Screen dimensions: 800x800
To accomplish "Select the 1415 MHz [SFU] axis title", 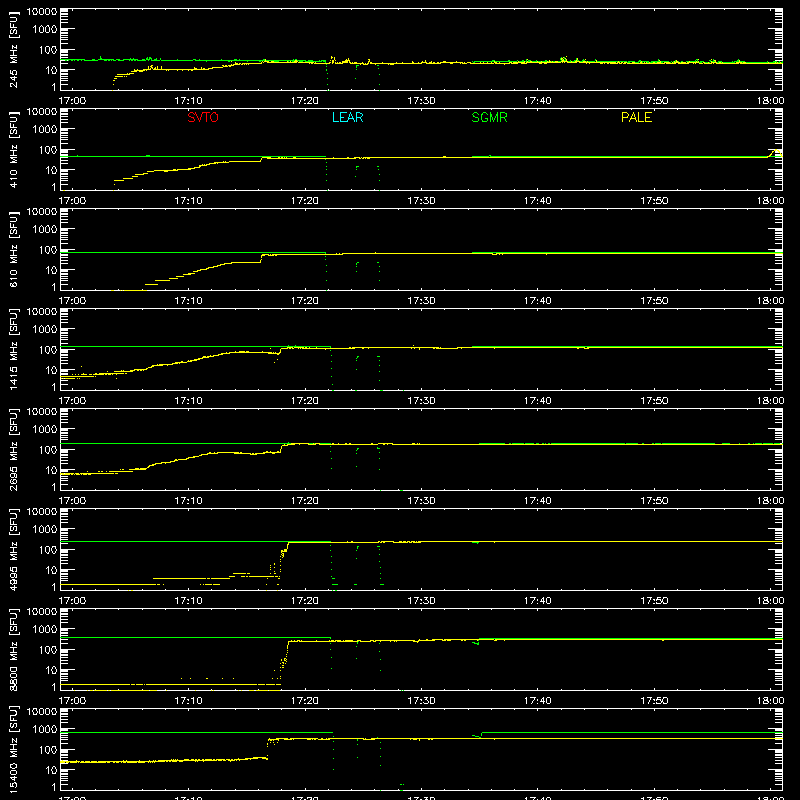I will click(x=14, y=349).
